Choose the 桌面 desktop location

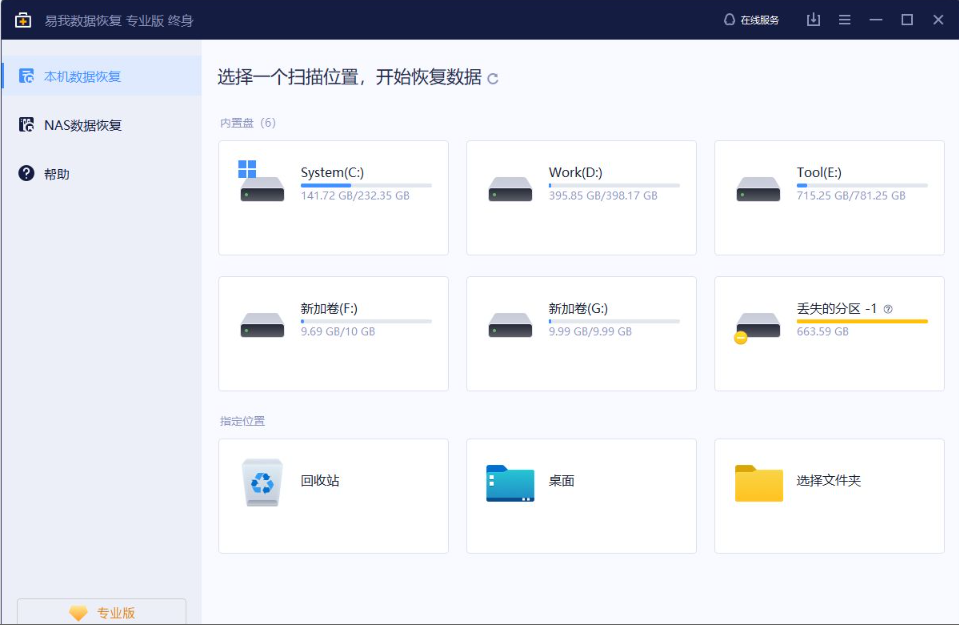[510, 482]
